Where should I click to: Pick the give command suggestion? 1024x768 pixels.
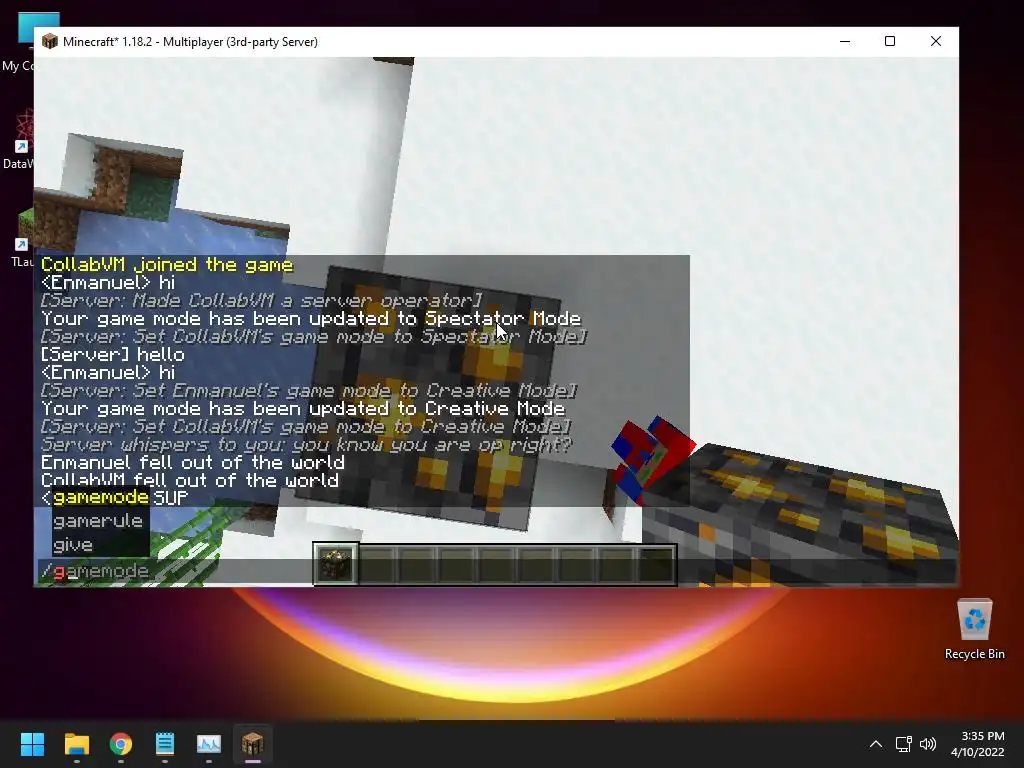[73, 545]
